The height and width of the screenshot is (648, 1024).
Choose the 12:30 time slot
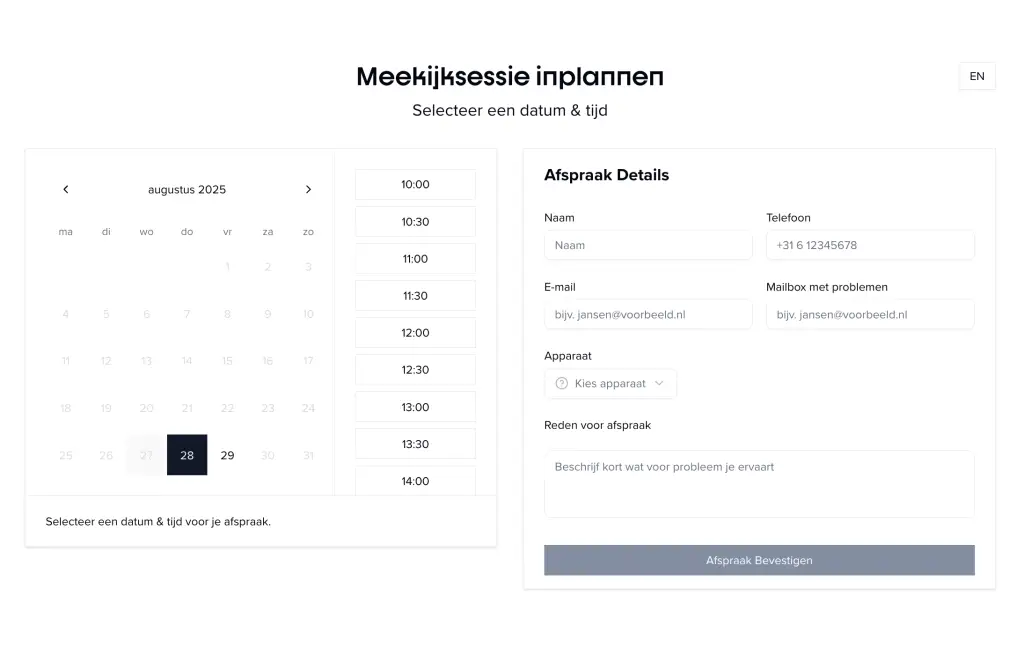(x=415, y=370)
